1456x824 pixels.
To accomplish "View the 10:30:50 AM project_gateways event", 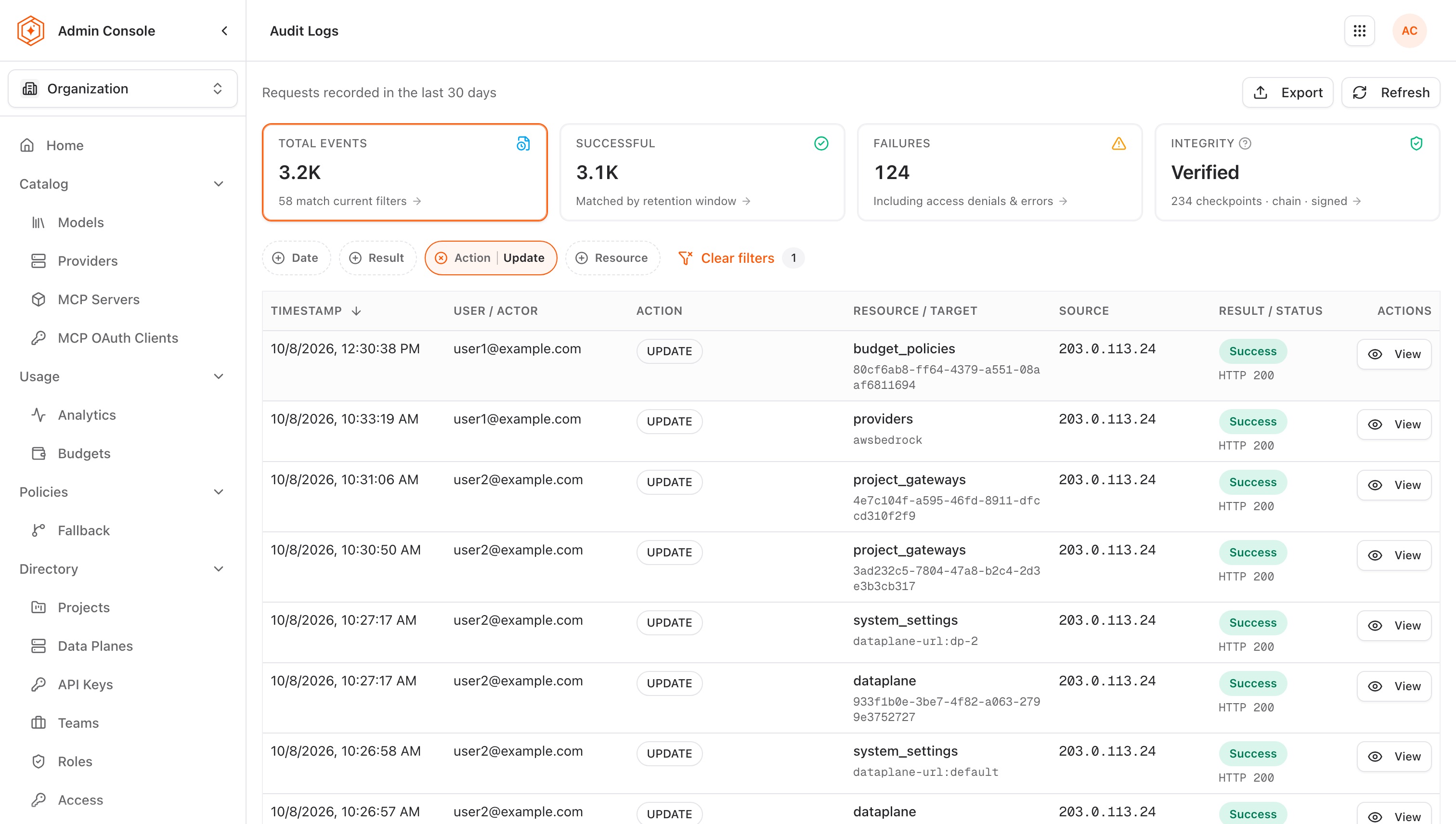I will tap(1394, 555).
